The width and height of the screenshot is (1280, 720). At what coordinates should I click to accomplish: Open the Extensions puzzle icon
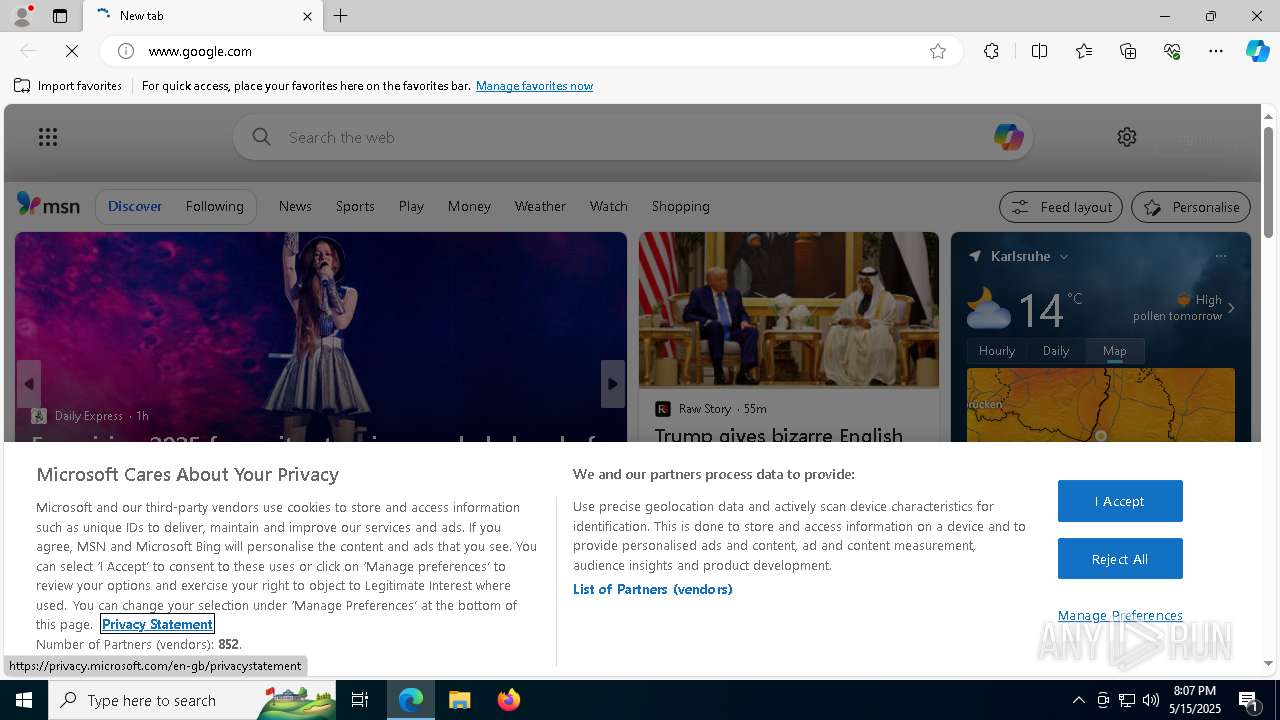click(x=991, y=51)
